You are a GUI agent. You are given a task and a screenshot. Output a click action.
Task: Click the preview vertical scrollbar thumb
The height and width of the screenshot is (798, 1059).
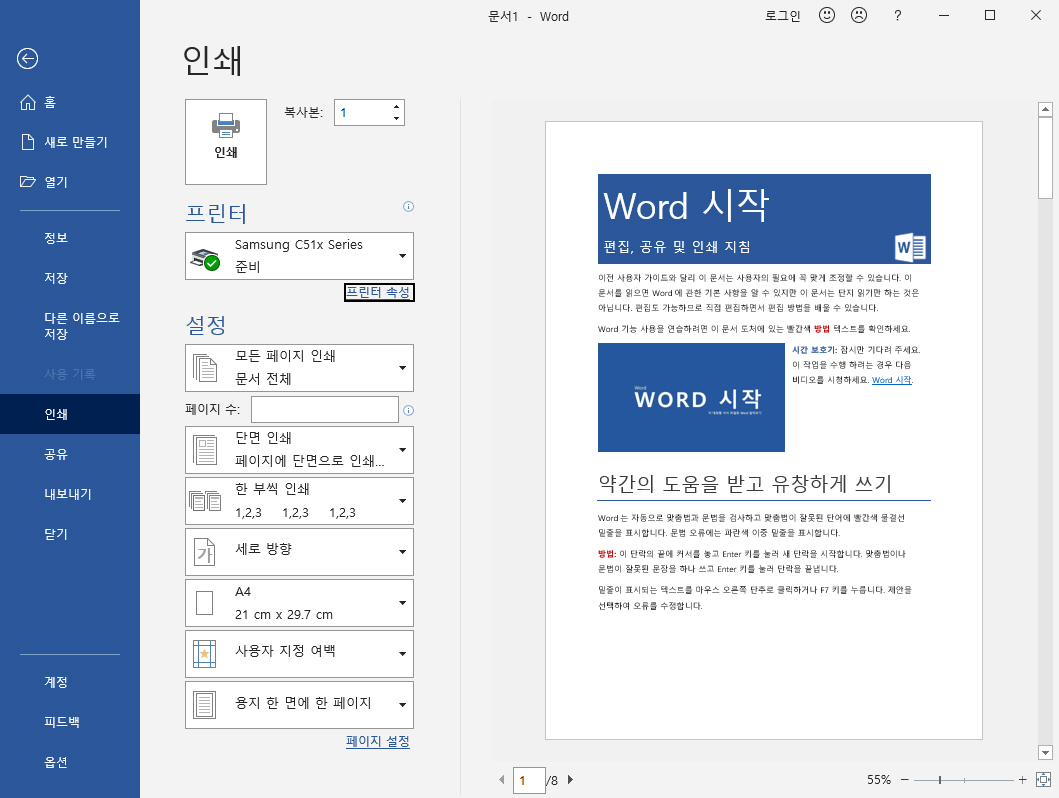(x=1045, y=158)
